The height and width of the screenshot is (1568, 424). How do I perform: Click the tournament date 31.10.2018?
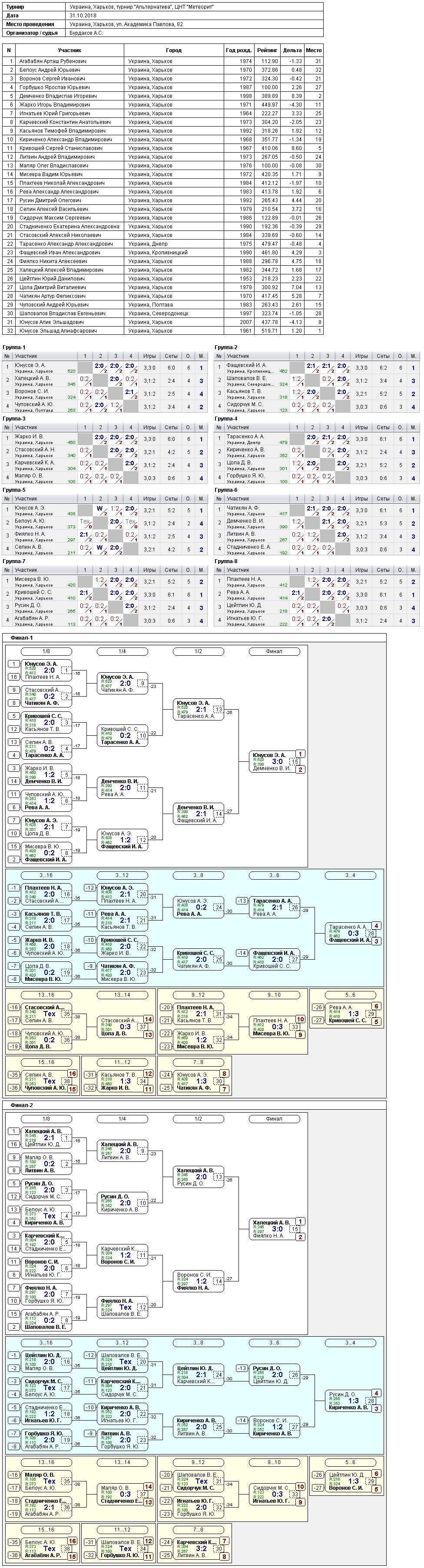pos(83,16)
